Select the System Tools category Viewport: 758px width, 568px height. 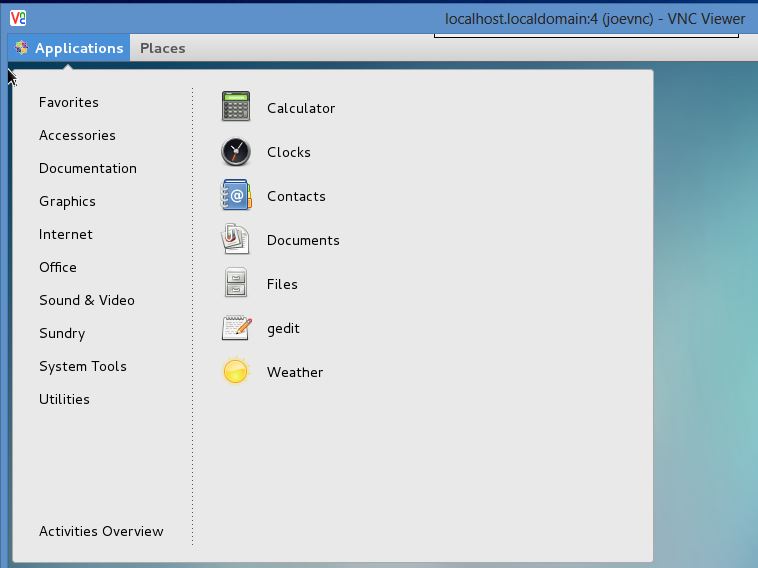coord(83,366)
